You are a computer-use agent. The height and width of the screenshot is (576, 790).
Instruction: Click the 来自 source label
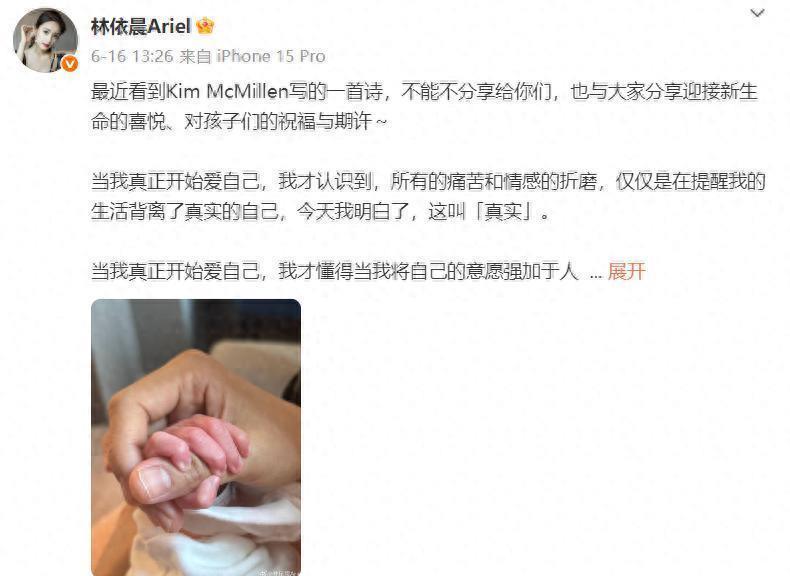click(195, 56)
